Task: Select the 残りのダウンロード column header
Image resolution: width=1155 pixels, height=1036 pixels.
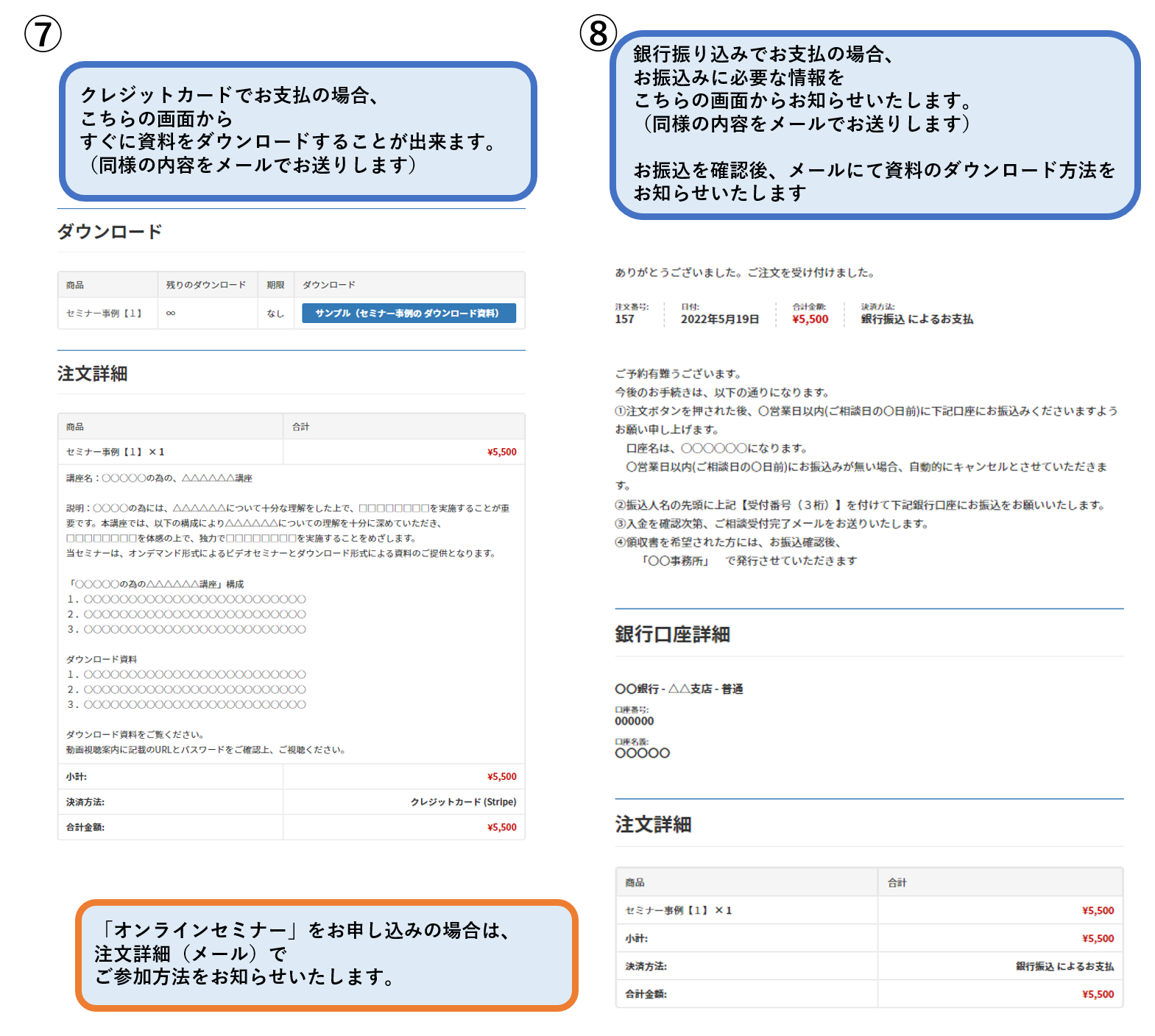Action: click(205, 285)
